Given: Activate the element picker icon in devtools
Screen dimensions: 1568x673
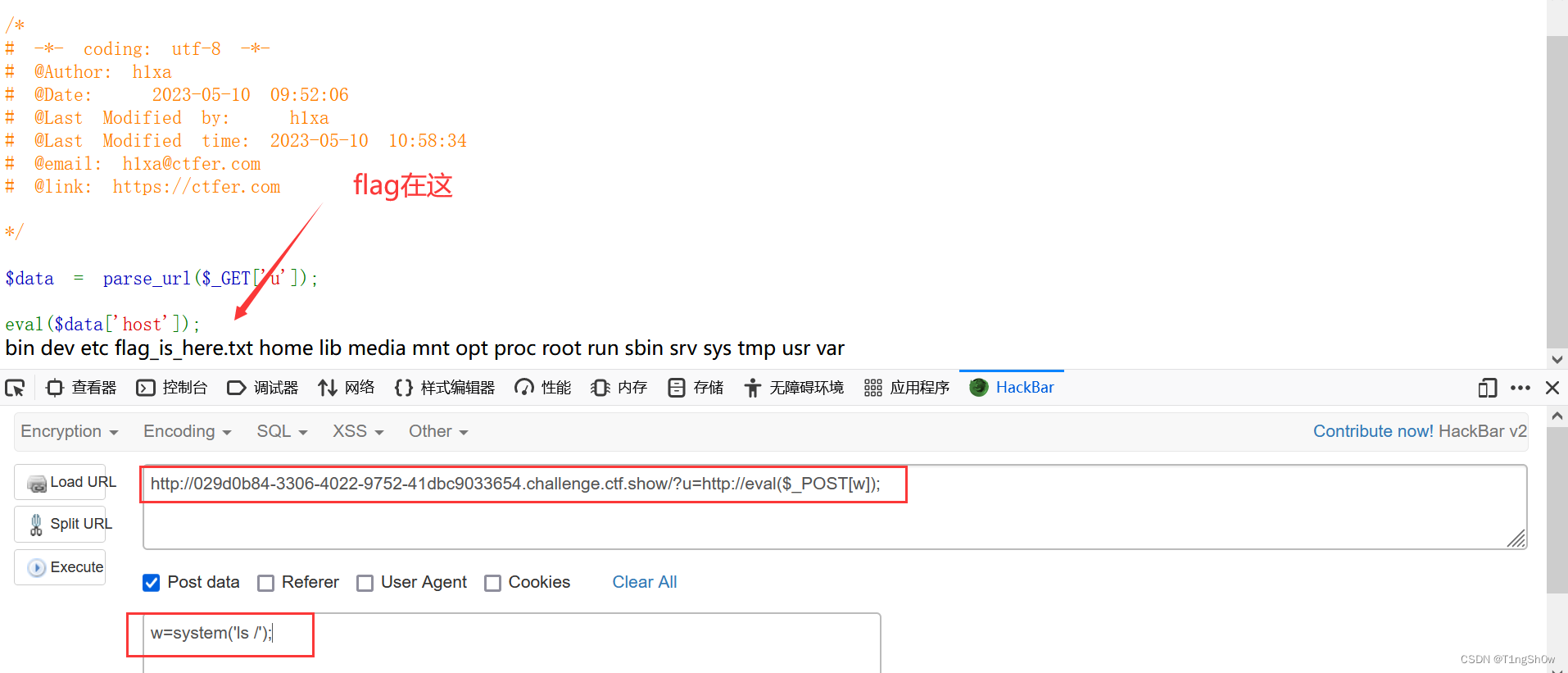Looking at the screenshot, I should point(15,388).
